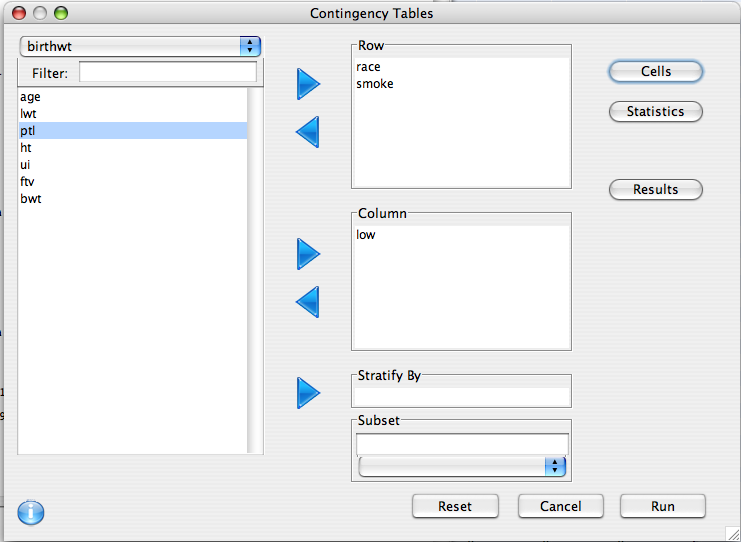This screenshot has height=542, width=741.
Task: Add selected variable to Column list
Action: 308,254
